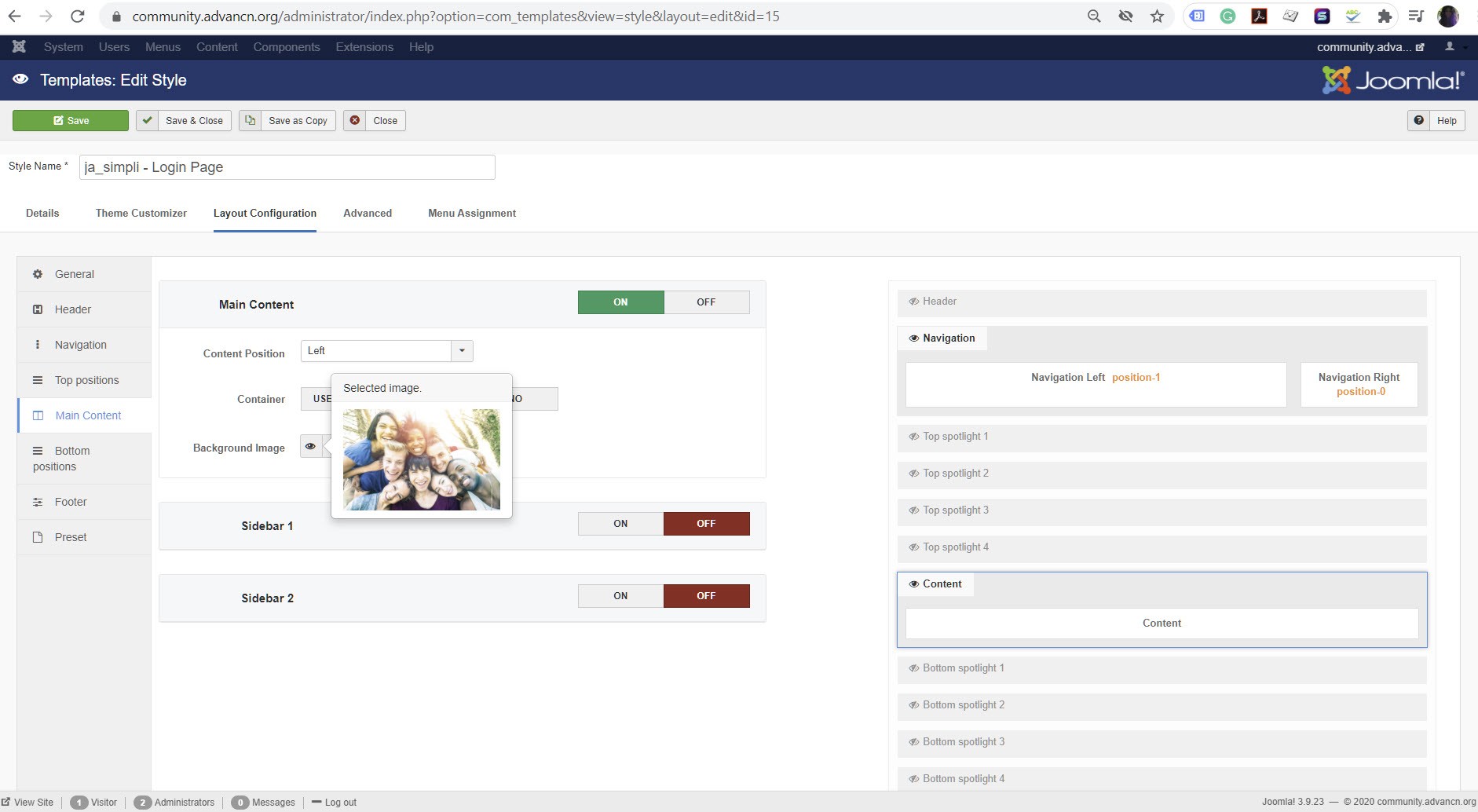Open the browser zoom magnifier icon
Screen dimensions: 1478x812
1094,16
